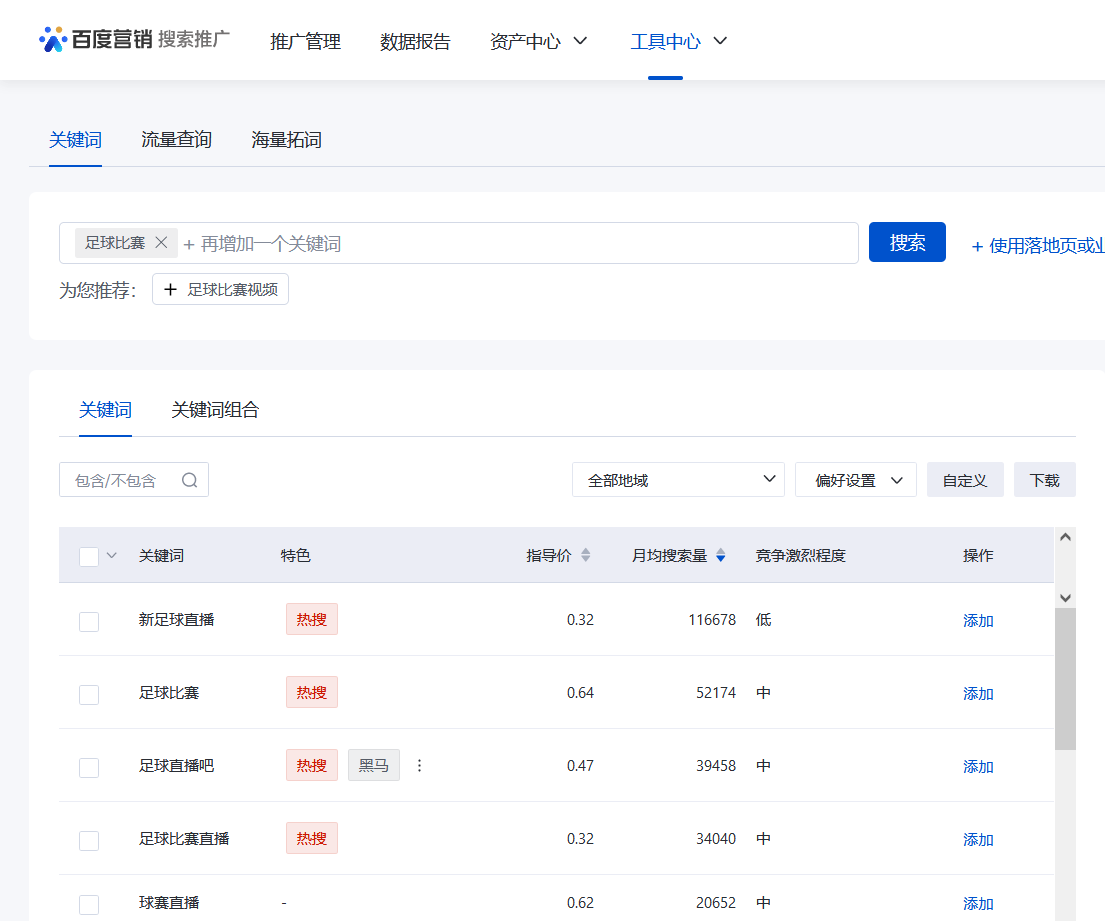This screenshot has width=1105, height=921.
Task: Check the 足球比赛直播 row checkbox
Action: pos(89,840)
